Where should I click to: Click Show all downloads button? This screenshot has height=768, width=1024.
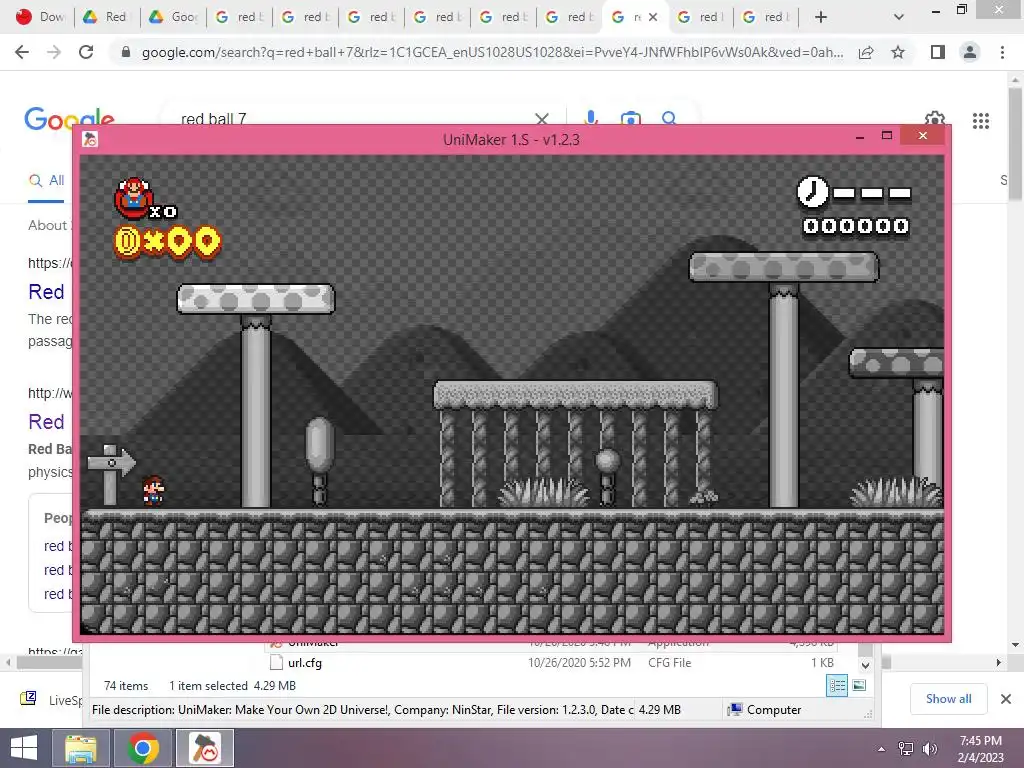click(x=948, y=699)
